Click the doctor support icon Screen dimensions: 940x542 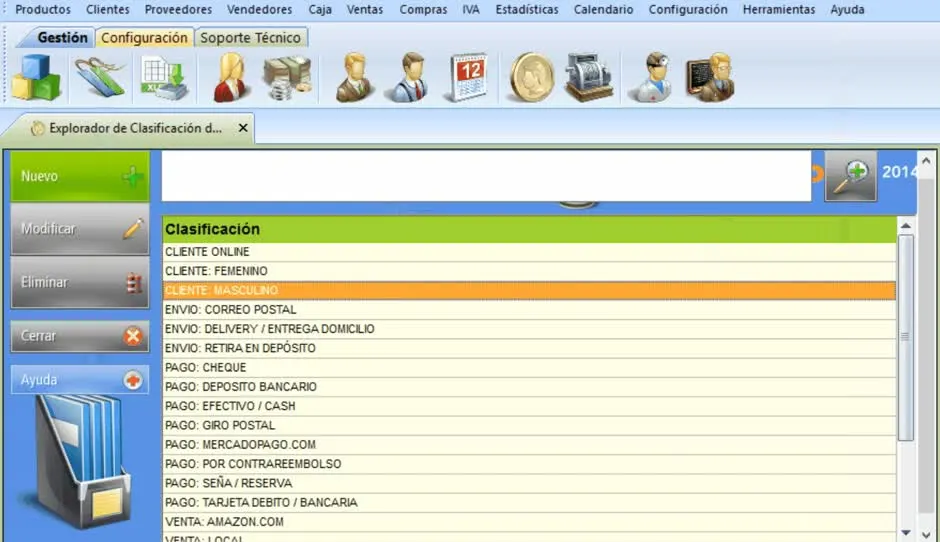[x=652, y=77]
